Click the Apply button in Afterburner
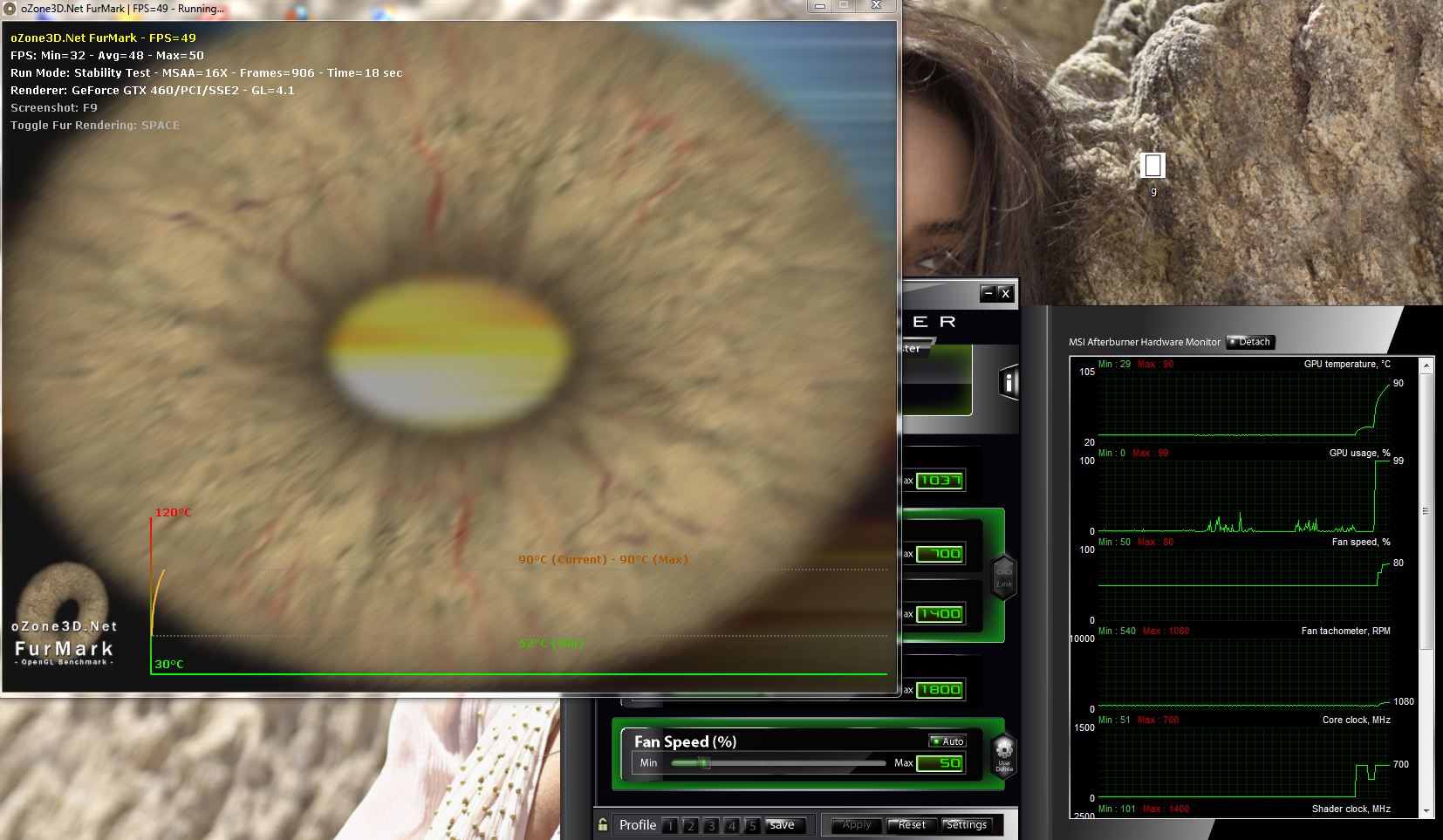Image resolution: width=1443 pixels, height=840 pixels. click(x=857, y=825)
